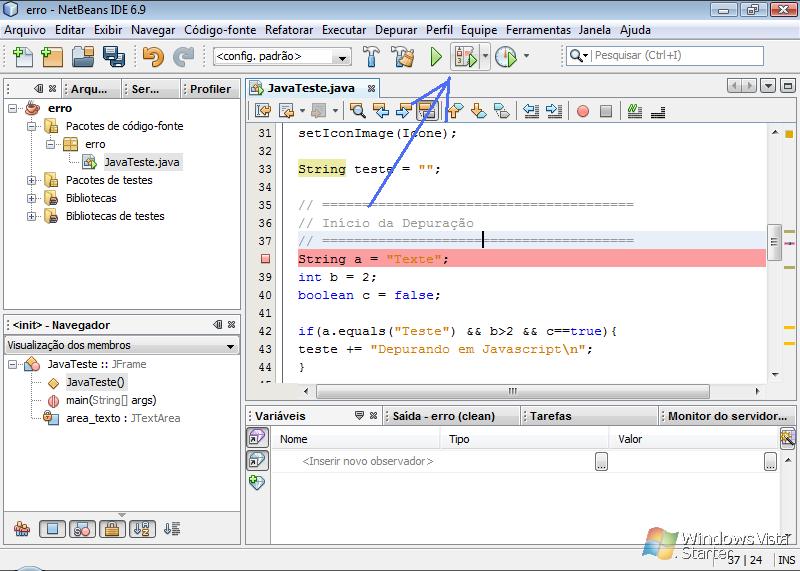This screenshot has width=800, height=571.
Task: Click the Find Selection magnifier icon
Action: pos(357,110)
